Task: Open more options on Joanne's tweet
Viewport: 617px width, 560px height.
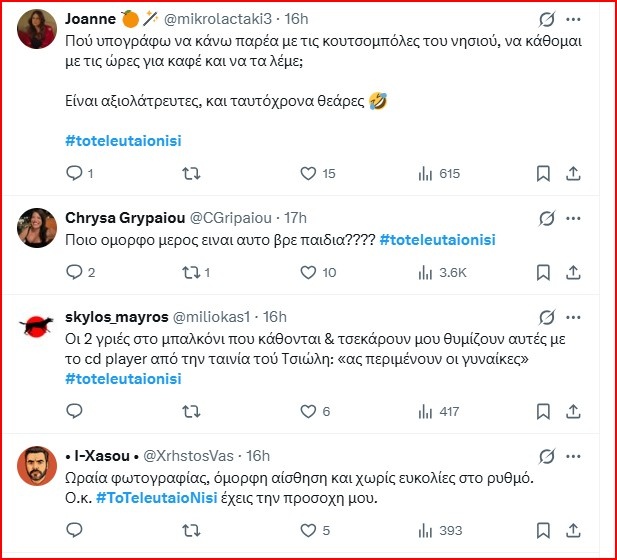Action: click(574, 20)
